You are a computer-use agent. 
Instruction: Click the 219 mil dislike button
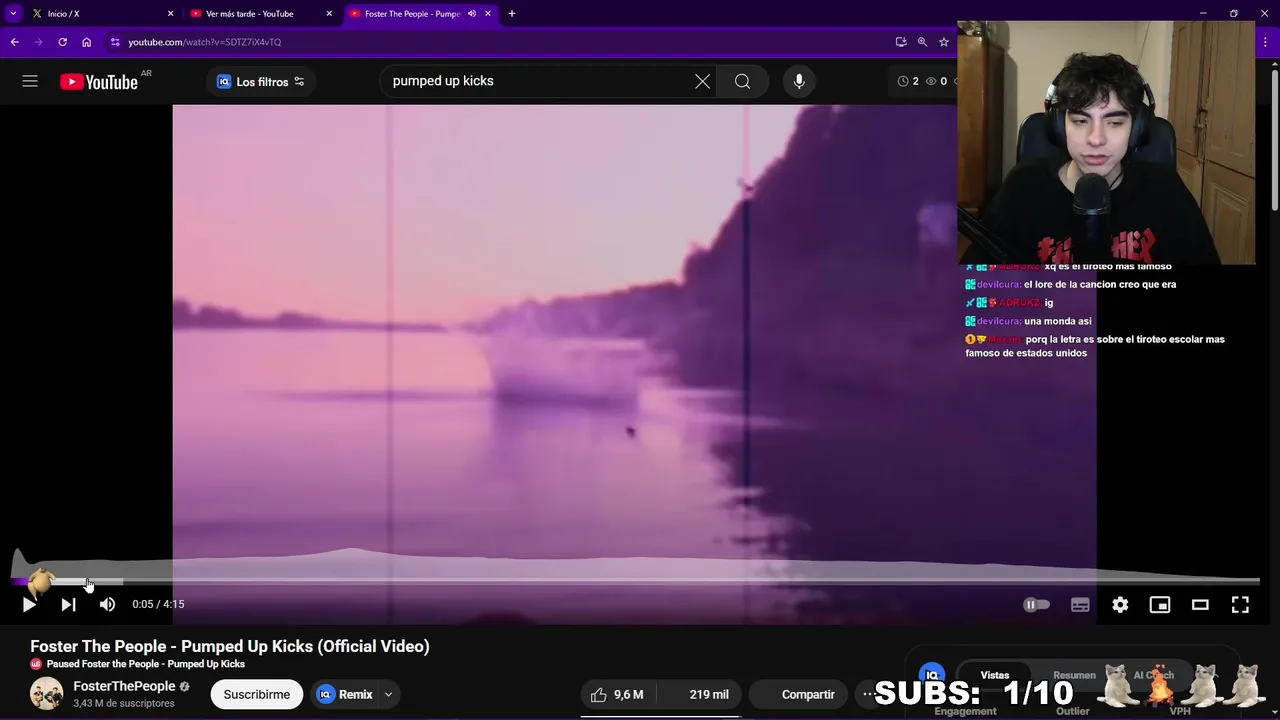700,694
